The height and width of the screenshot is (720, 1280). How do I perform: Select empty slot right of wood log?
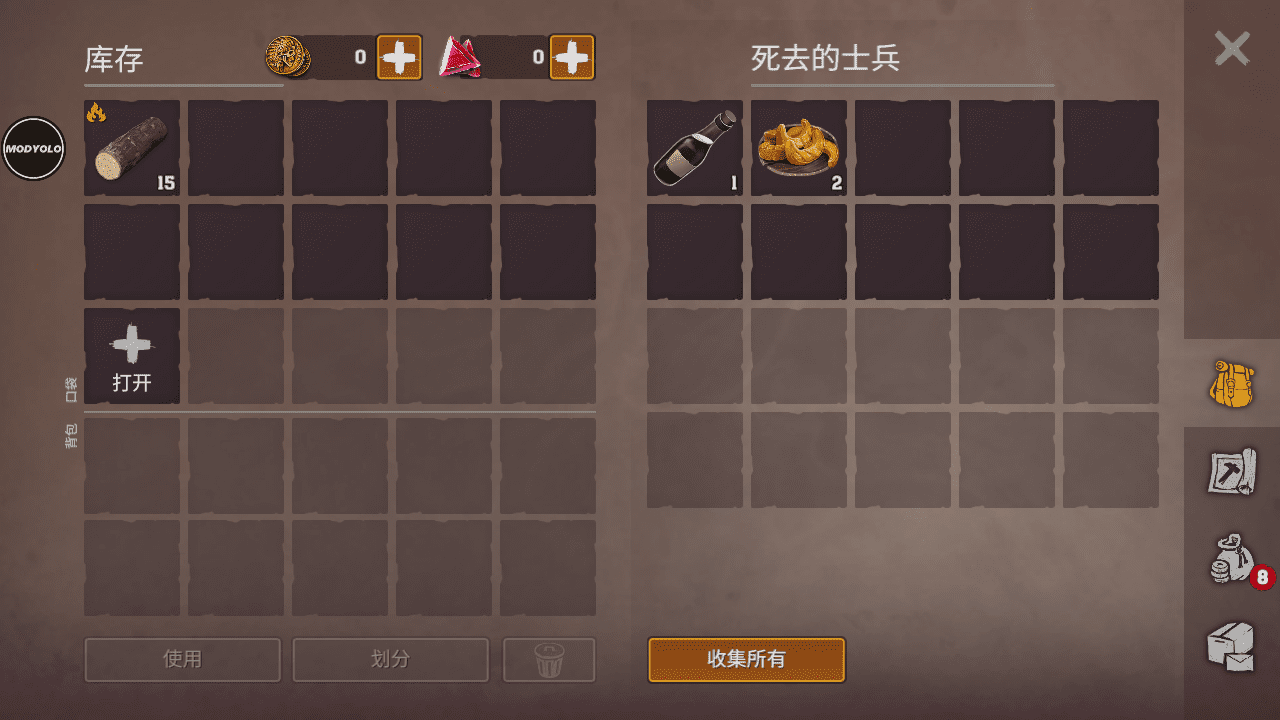(x=236, y=148)
